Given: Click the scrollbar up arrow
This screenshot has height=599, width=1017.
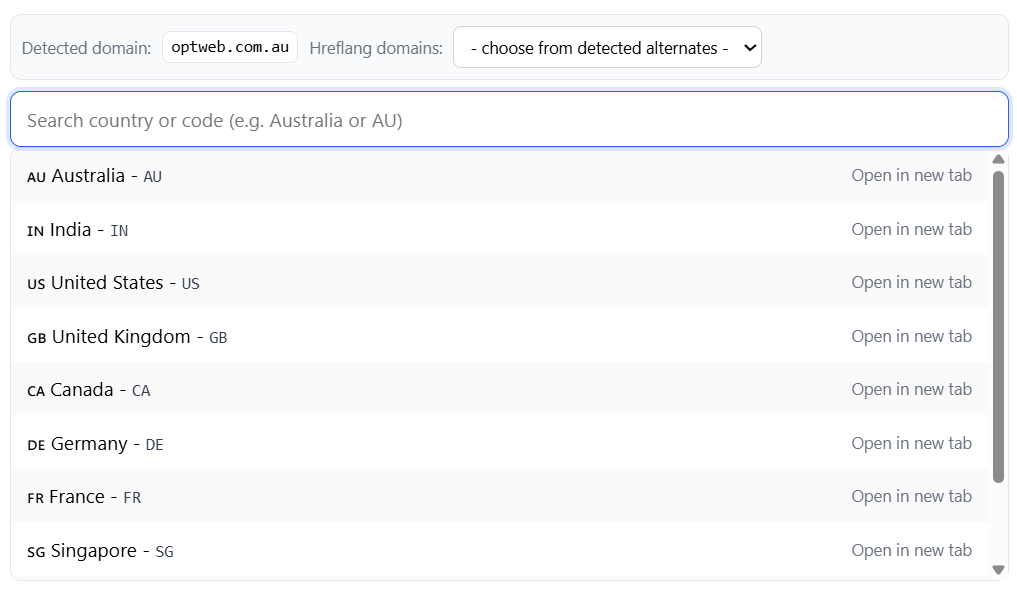Looking at the screenshot, I should [x=998, y=158].
